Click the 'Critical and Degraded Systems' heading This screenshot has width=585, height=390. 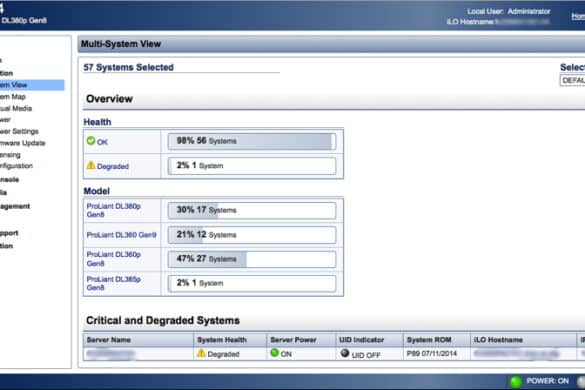pyautogui.click(x=163, y=321)
